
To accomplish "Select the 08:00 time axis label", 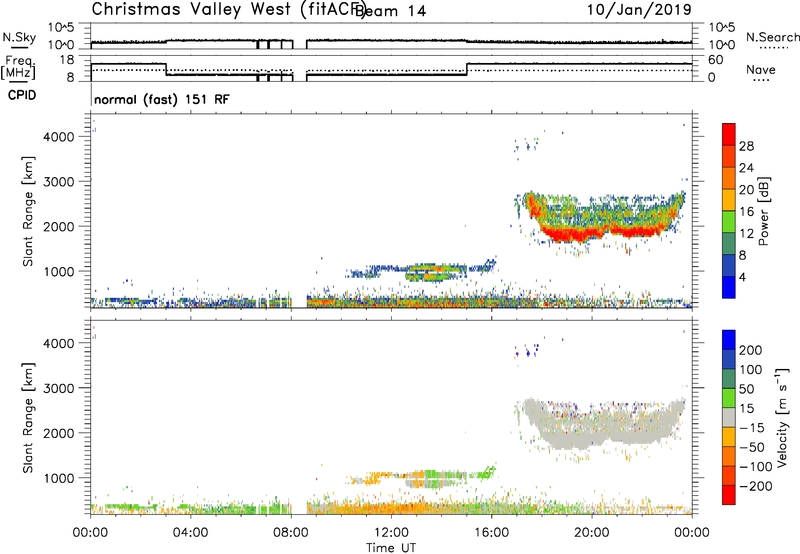I will [291, 533].
